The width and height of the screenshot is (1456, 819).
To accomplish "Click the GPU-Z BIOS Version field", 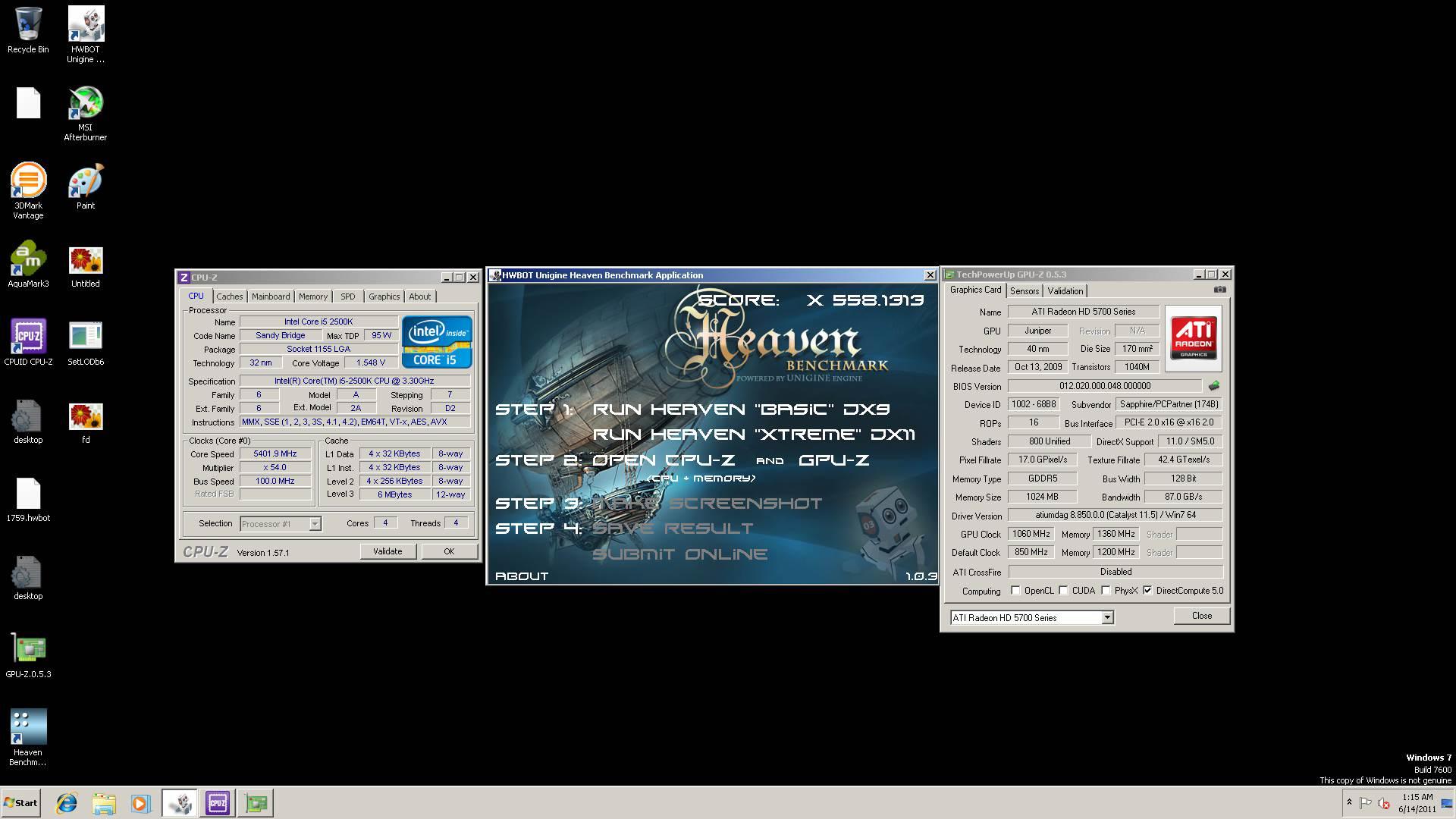I will pyautogui.click(x=1105, y=386).
